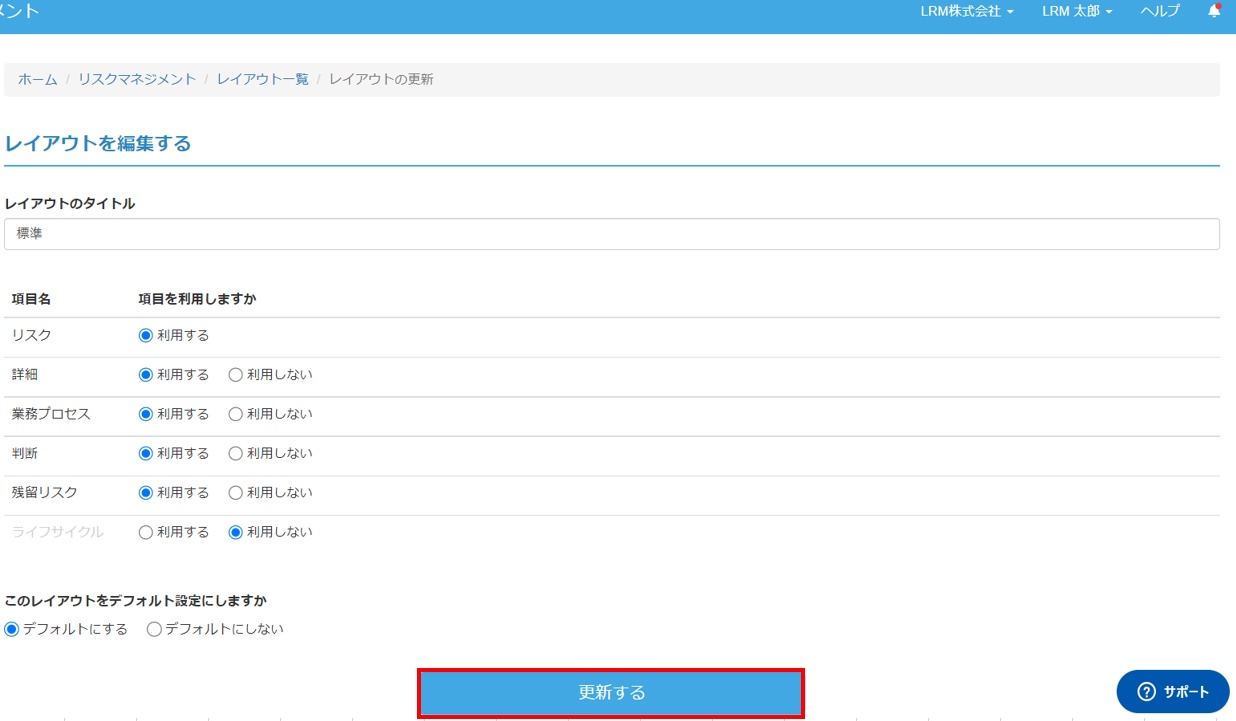
Task: Open the リスクマネジメント breadcrumb link
Action: [x=137, y=79]
